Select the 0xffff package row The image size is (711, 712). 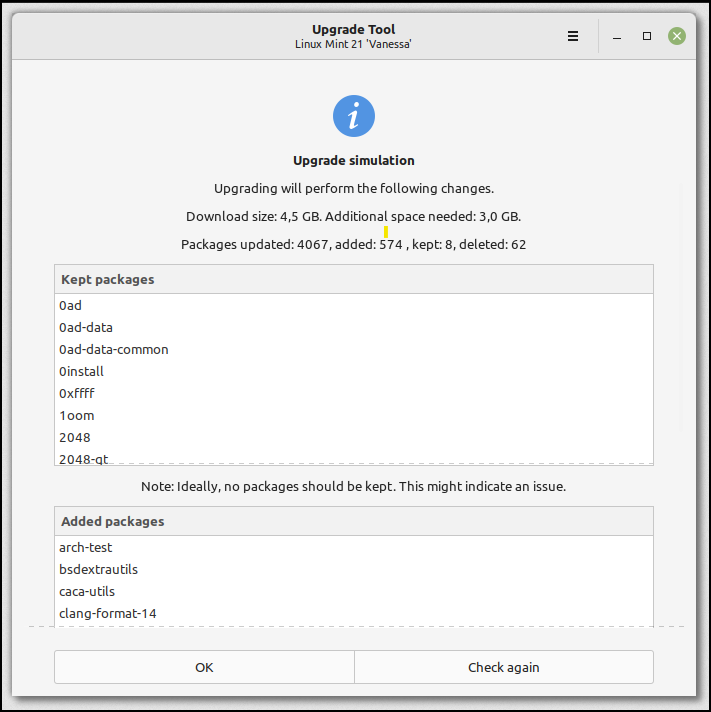(354, 393)
